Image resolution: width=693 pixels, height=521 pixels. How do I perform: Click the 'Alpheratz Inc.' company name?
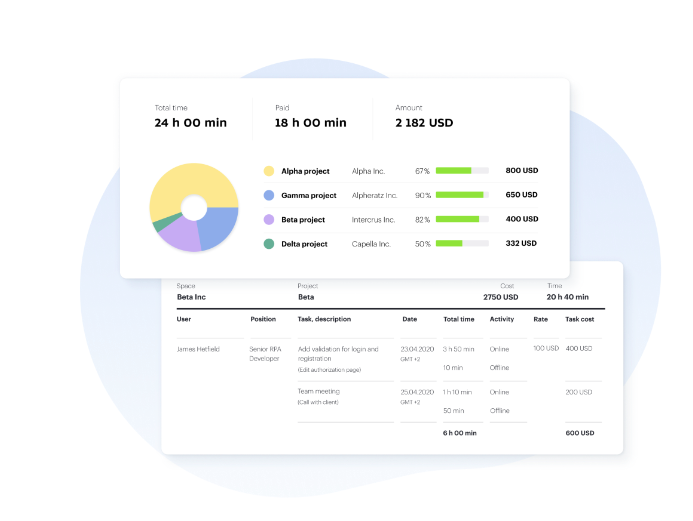click(374, 195)
